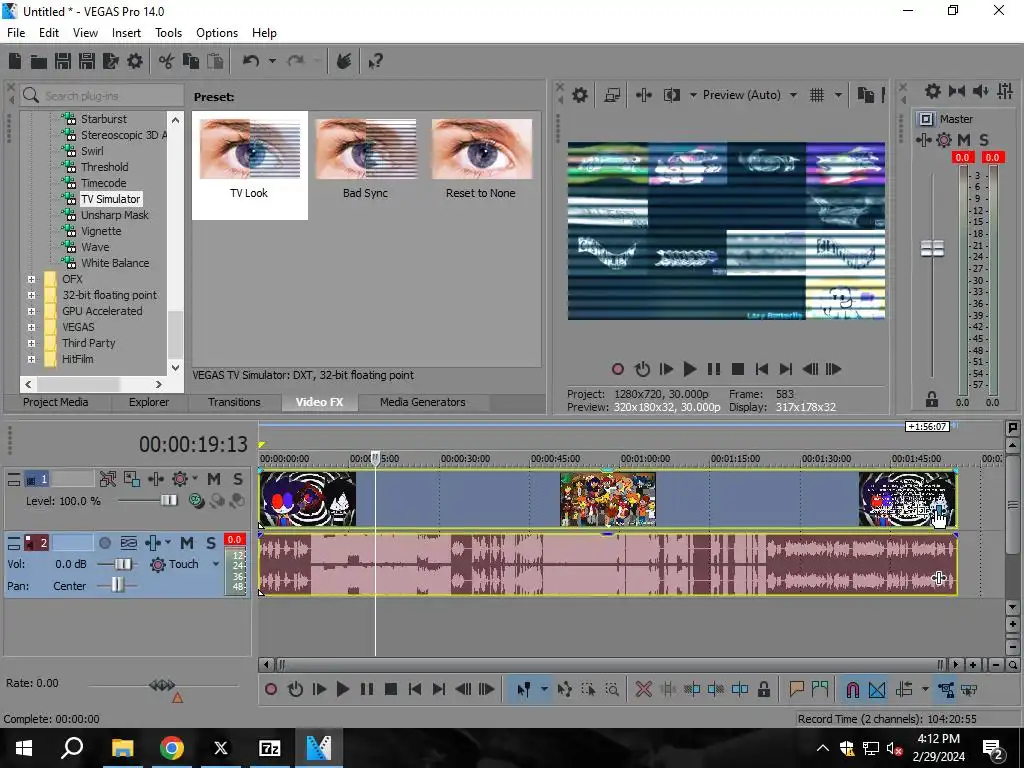Toggle preview on external monitor
Image resolution: width=1024 pixels, height=768 pixels.
(x=612, y=95)
